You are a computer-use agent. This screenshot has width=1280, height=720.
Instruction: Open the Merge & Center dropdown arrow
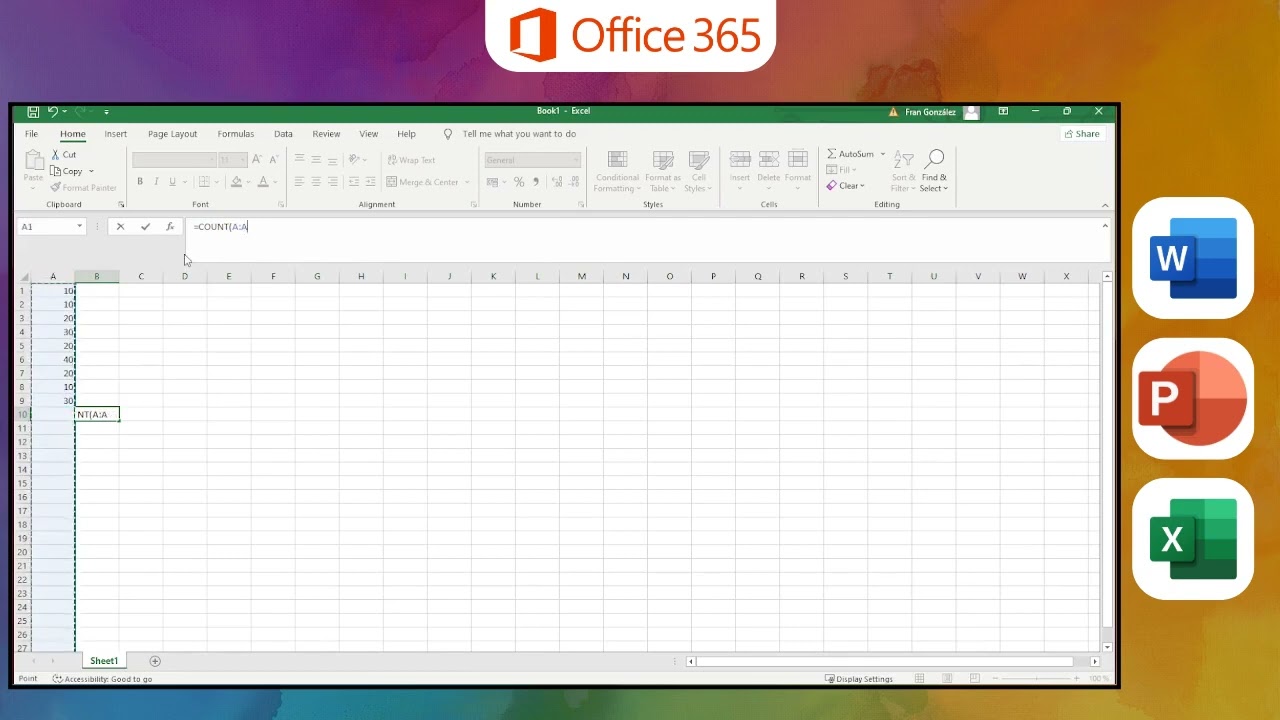coord(467,182)
